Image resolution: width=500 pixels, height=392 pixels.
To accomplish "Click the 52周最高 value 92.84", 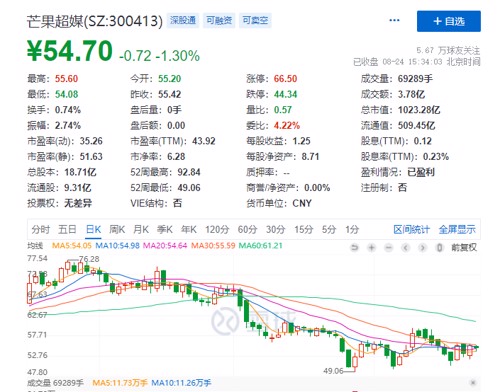I will 189,172.
